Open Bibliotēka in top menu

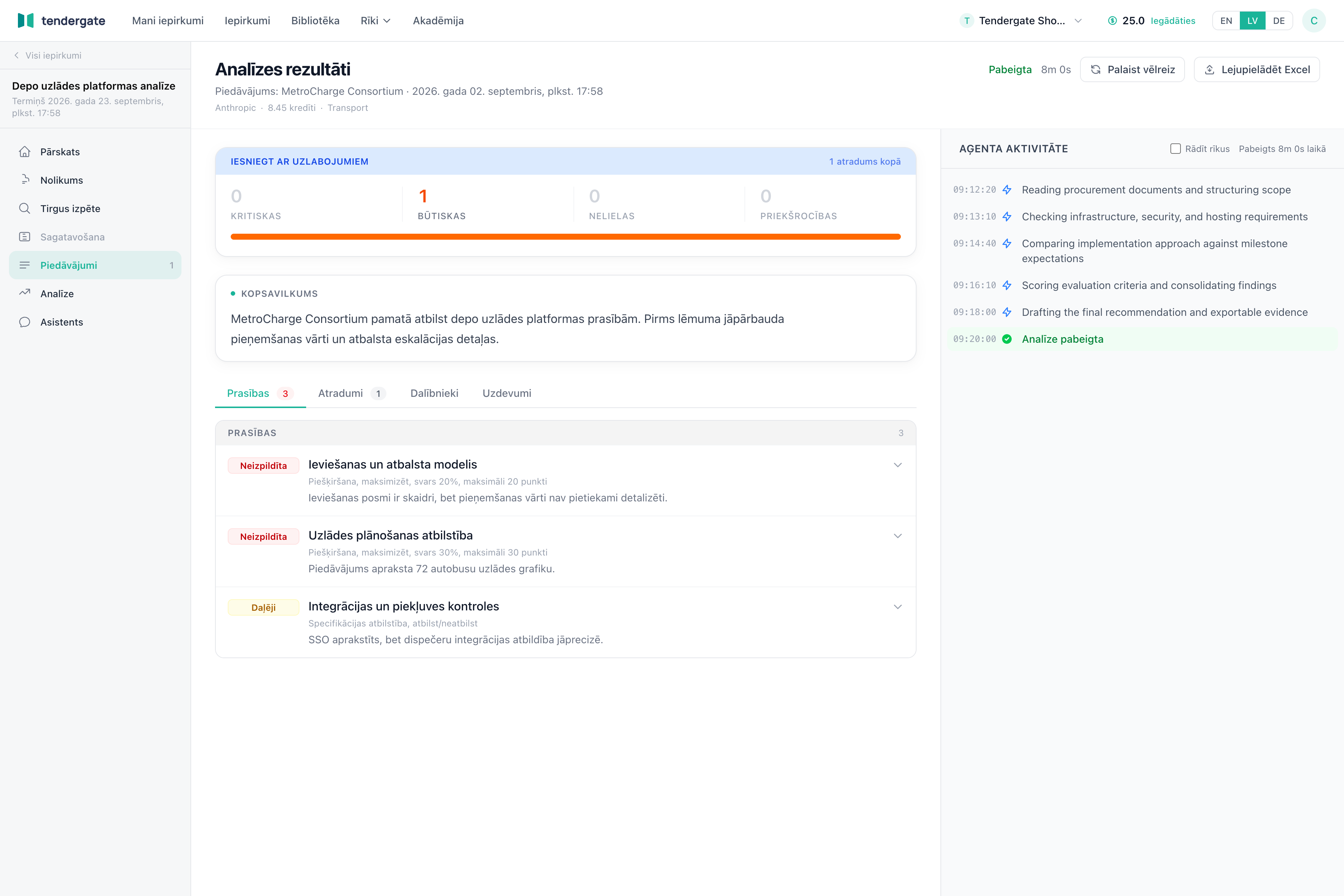(315, 21)
